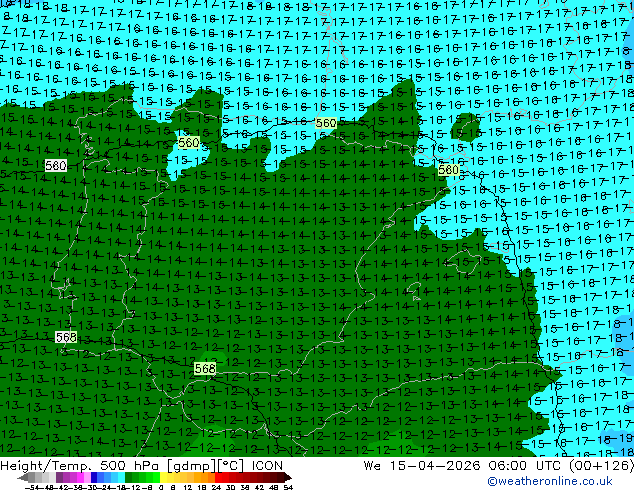This screenshot has width=634, height=490.
Task: Pick the dark purple swatch in legend
Action: click(59, 478)
